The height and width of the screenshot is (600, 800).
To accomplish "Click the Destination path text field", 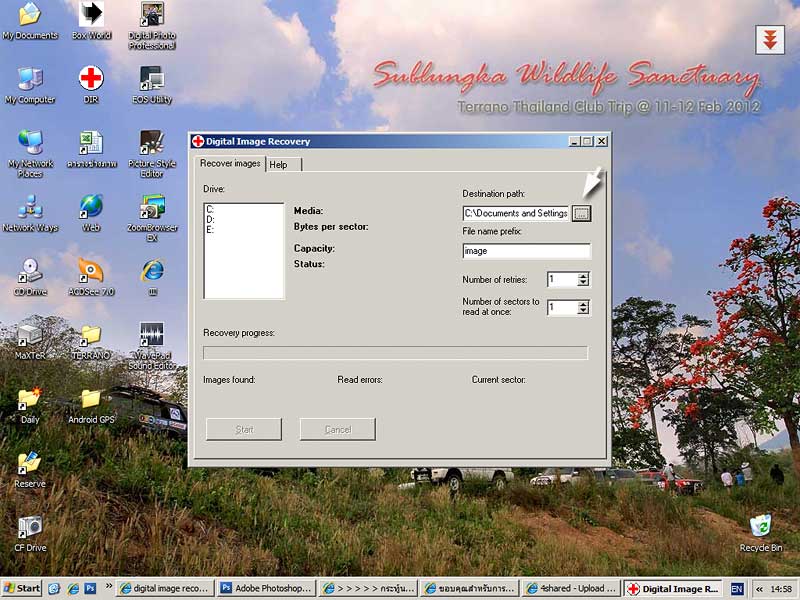I will tap(516, 213).
